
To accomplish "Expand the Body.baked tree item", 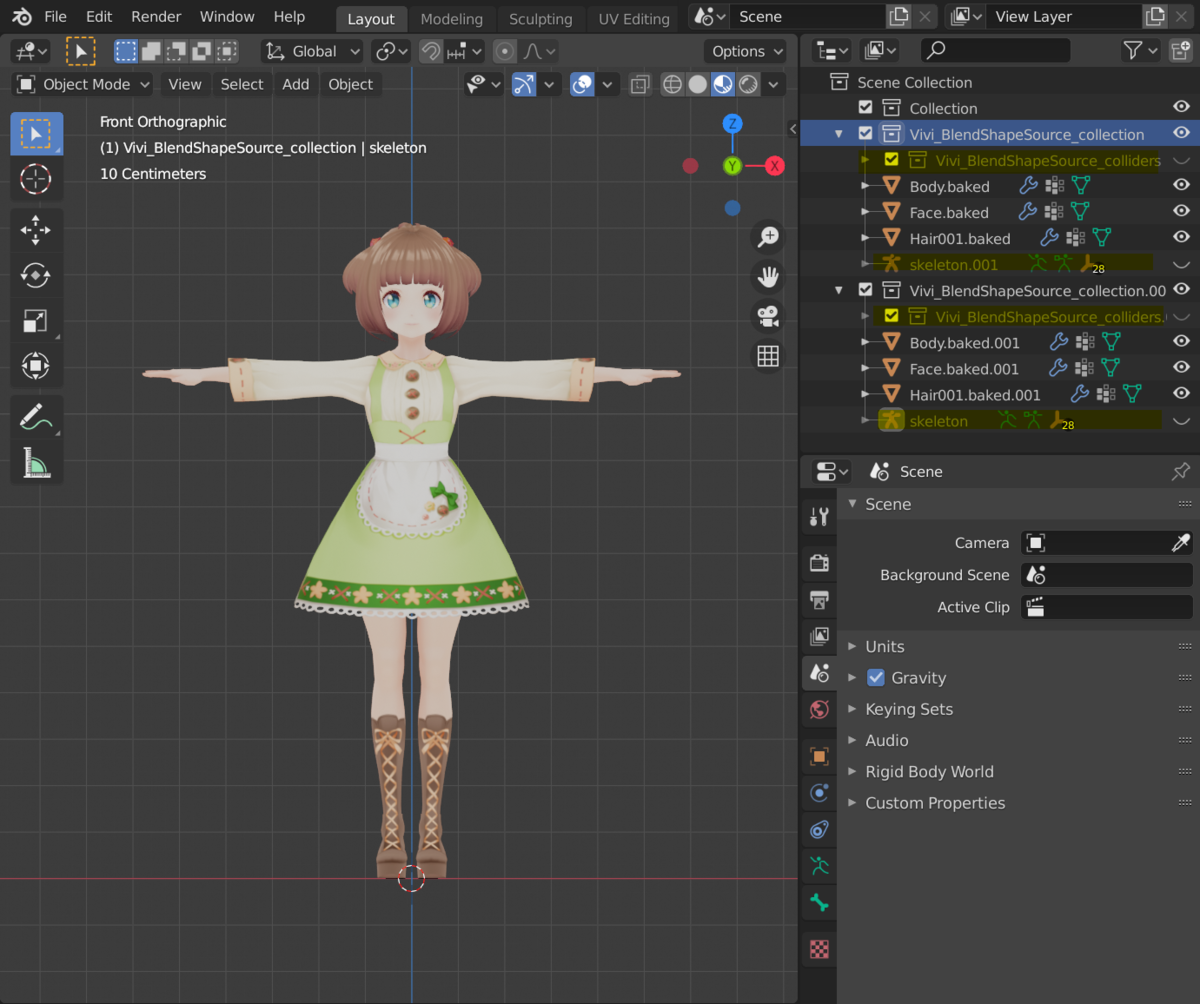I will [866, 186].
